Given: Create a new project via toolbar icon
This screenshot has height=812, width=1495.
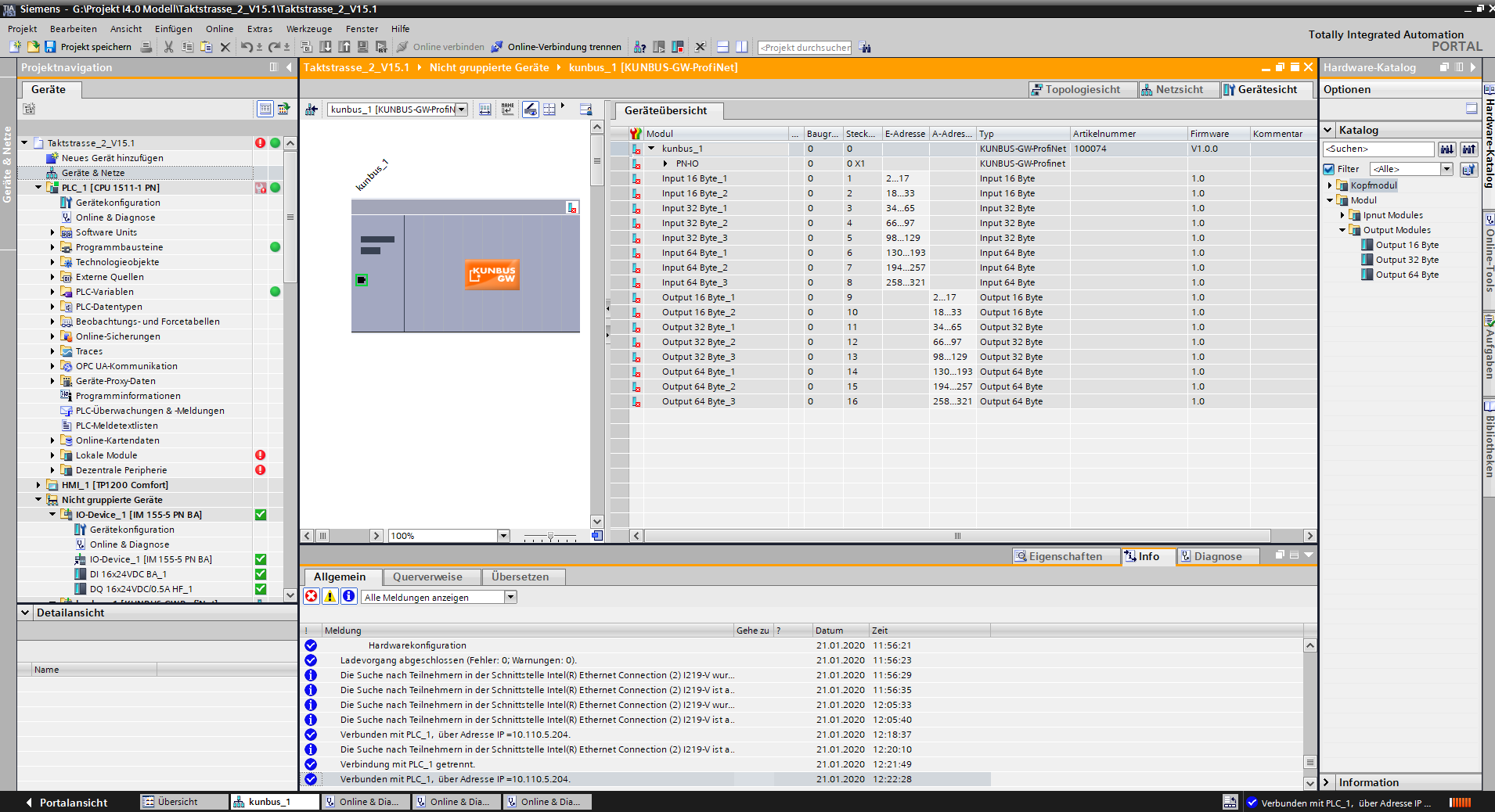Looking at the screenshot, I should pos(15,47).
